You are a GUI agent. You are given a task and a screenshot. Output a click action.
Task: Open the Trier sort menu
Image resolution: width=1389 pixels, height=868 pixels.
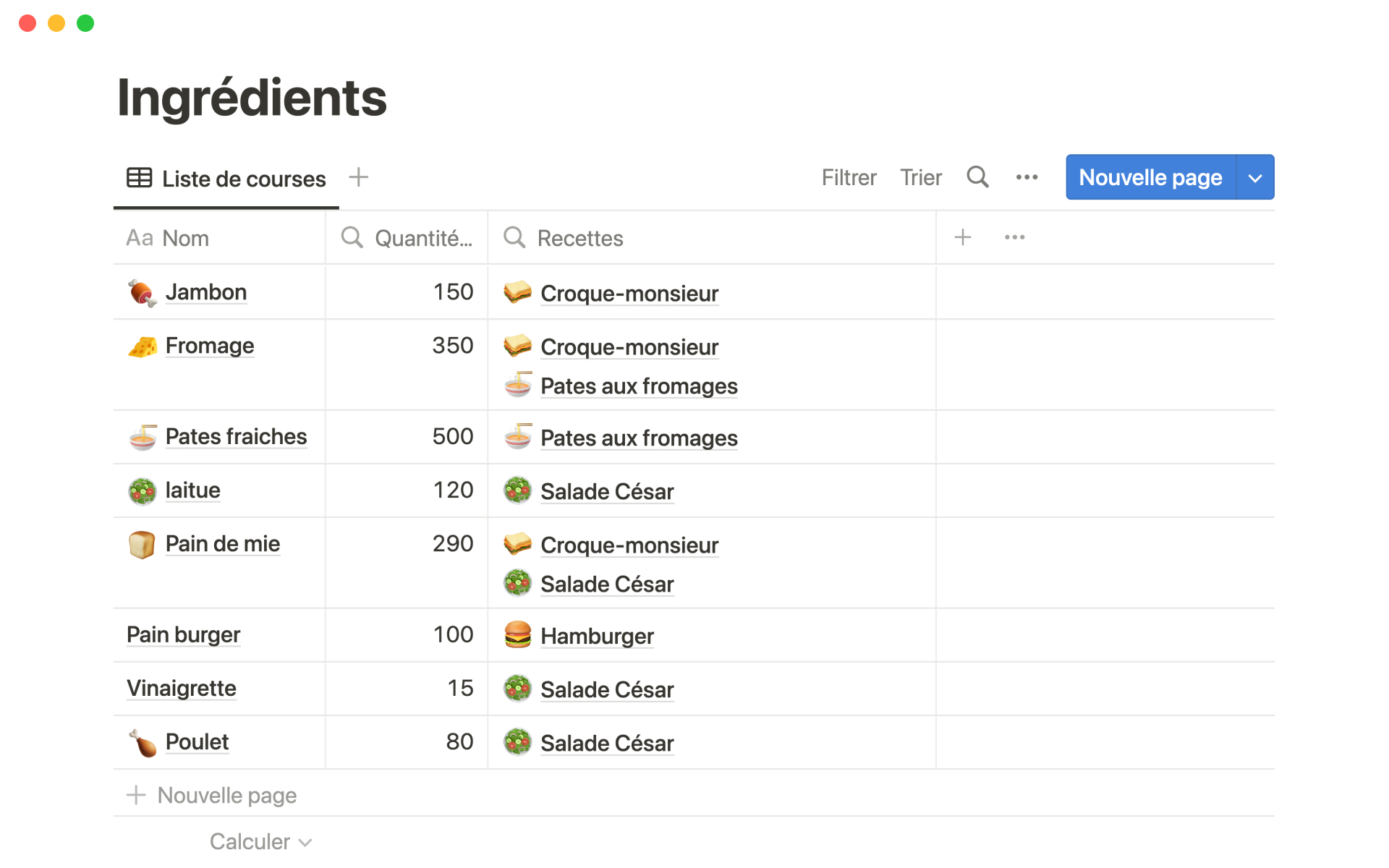920,177
